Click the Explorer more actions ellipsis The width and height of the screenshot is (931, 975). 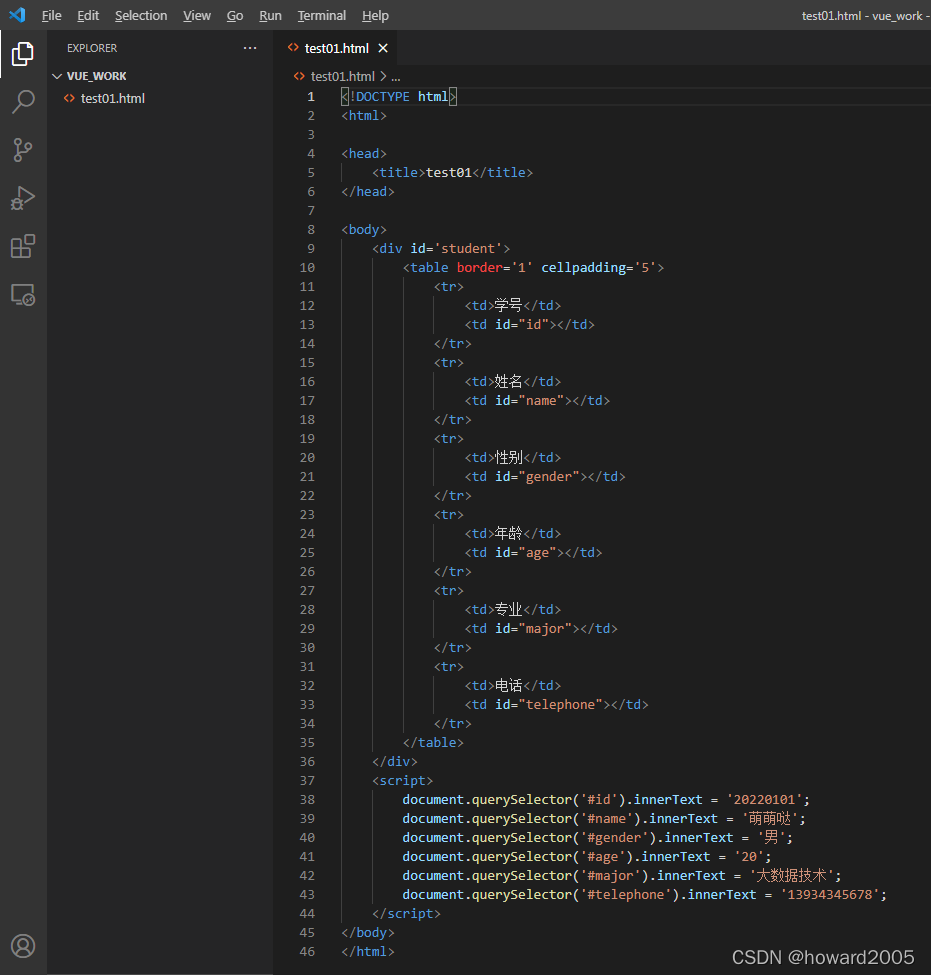(250, 48)
